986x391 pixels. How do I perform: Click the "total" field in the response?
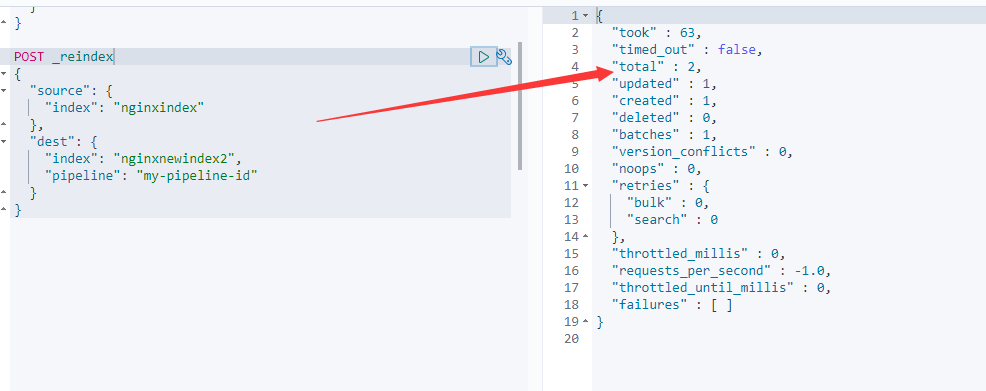(638, 66)
